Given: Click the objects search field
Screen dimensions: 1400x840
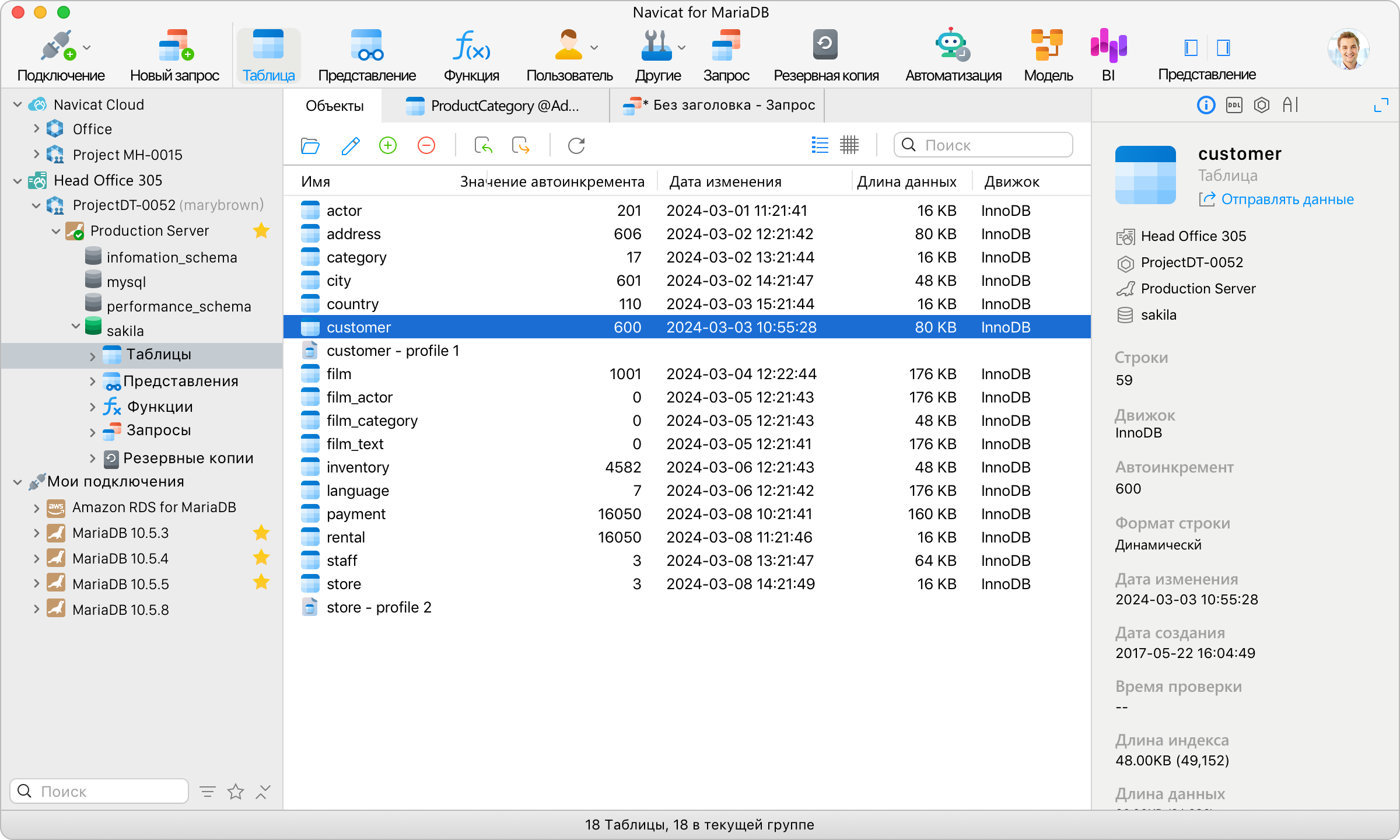Looking at the screenshot, I should coord(992,145).
